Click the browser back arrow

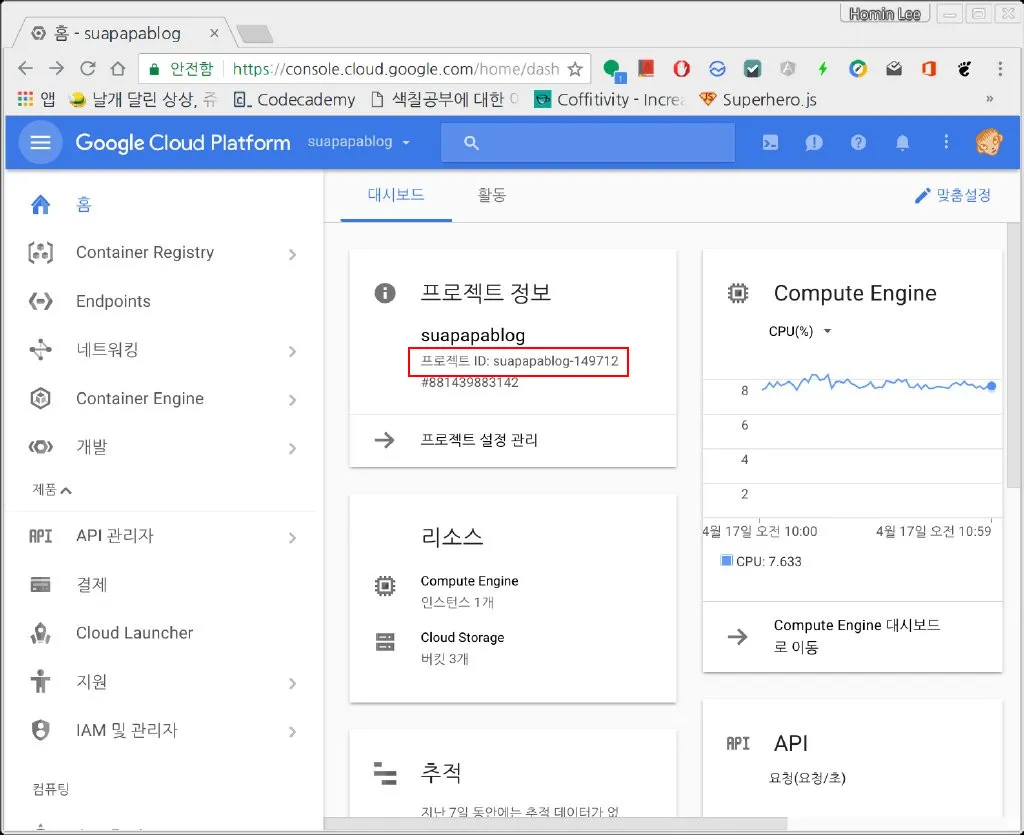point(25,69)
